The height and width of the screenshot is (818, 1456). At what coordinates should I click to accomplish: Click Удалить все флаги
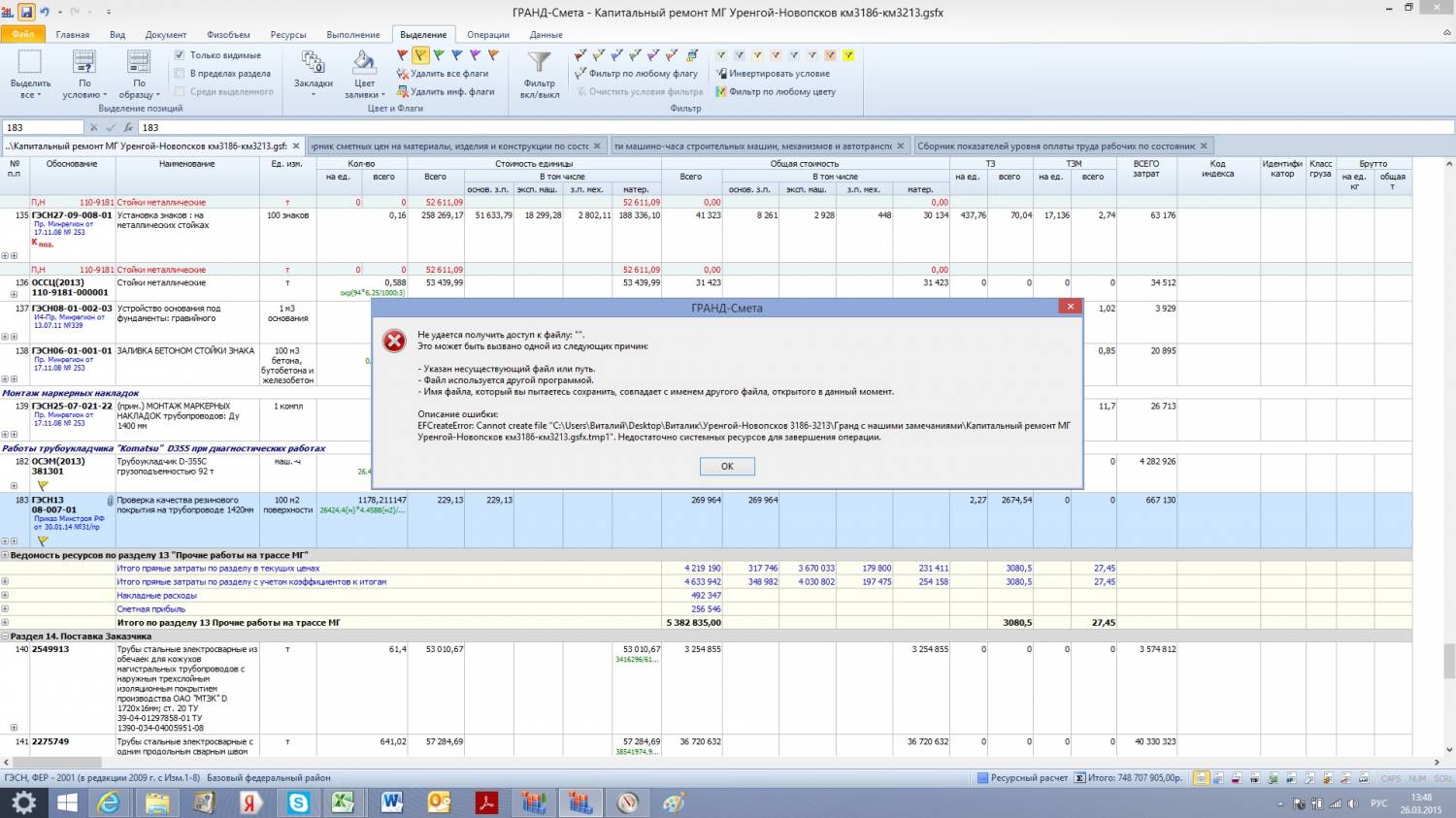point(448,74)
